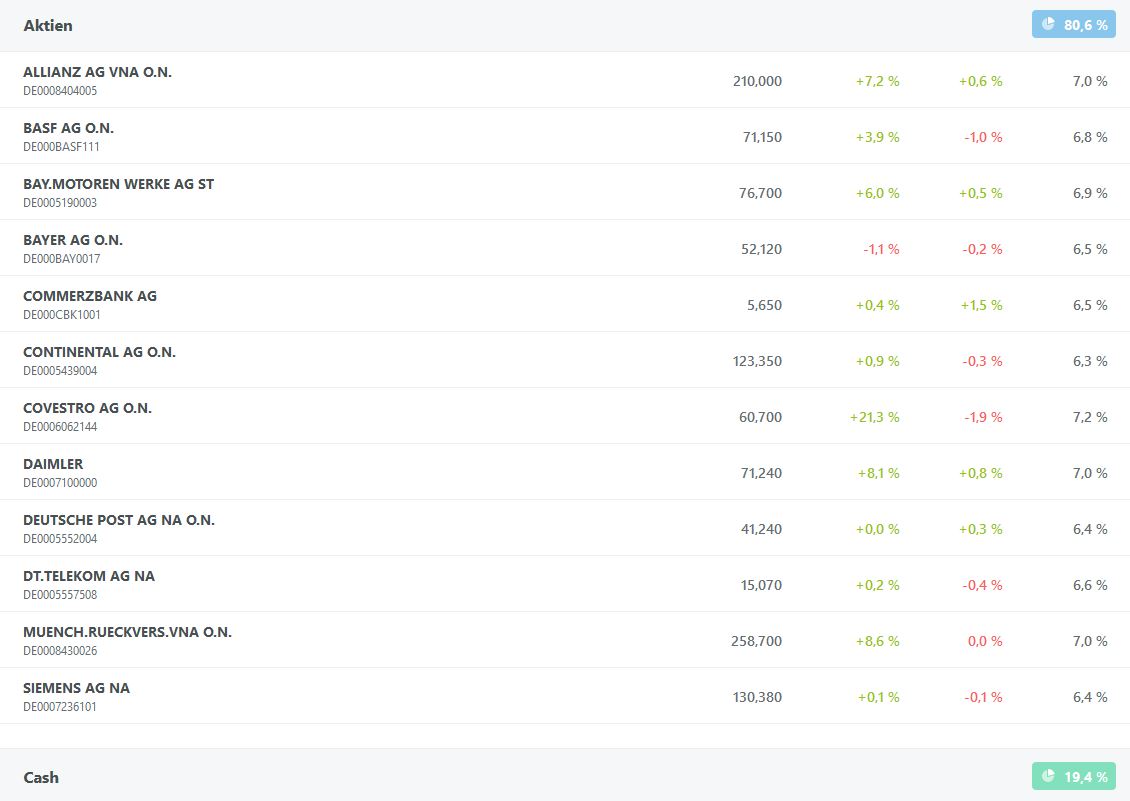Expand the Aktien section header

pos(48,25)
